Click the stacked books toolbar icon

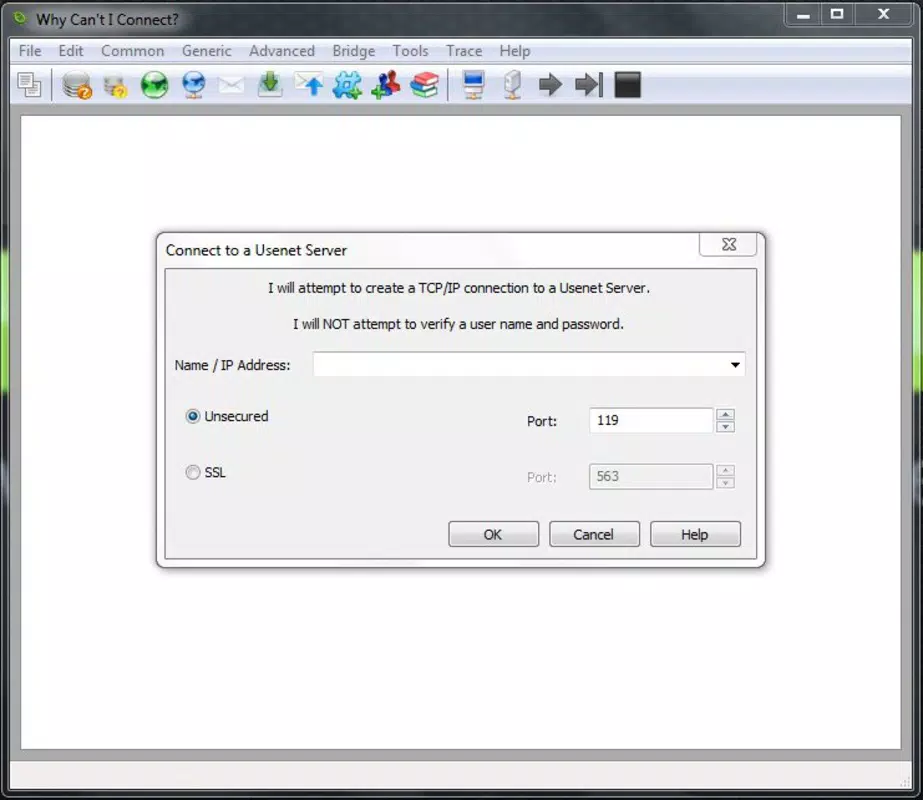pos(424,85)
